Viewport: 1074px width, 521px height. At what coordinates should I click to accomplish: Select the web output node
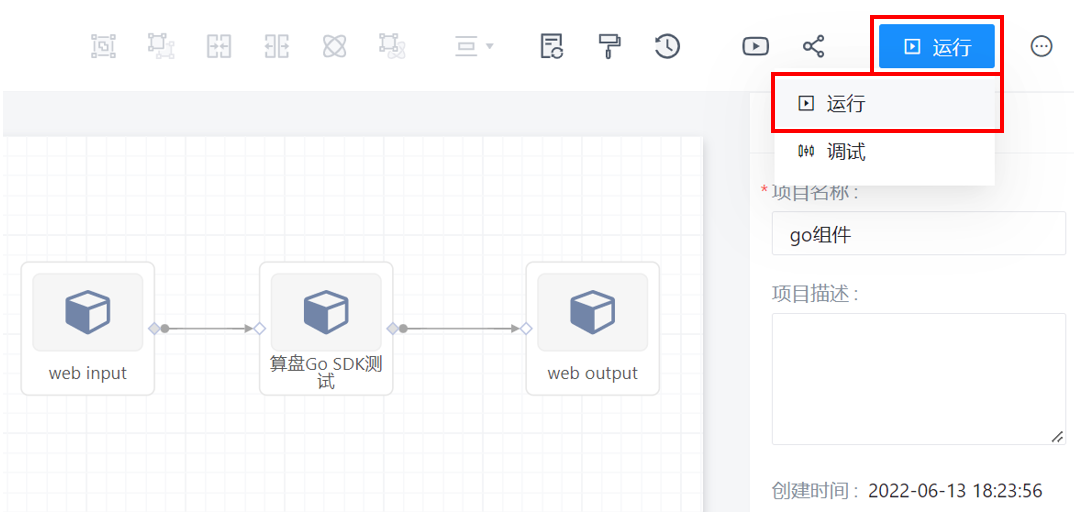(x=592, y=328)
